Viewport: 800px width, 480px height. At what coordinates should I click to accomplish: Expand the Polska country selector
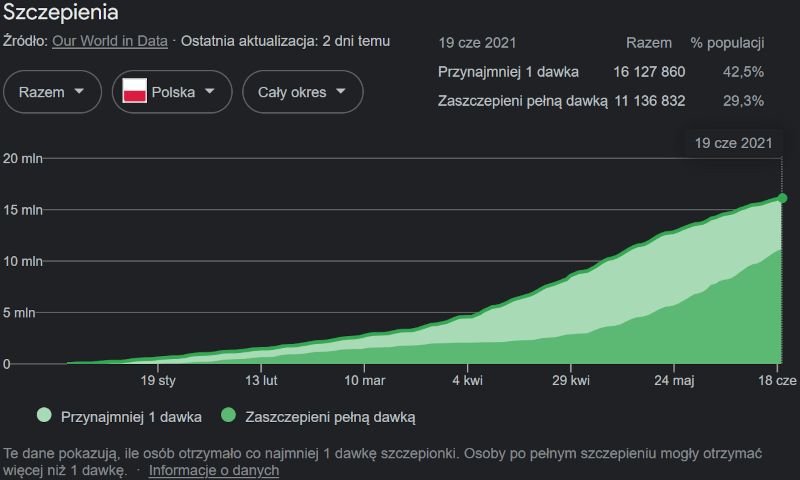coord(169,92)
